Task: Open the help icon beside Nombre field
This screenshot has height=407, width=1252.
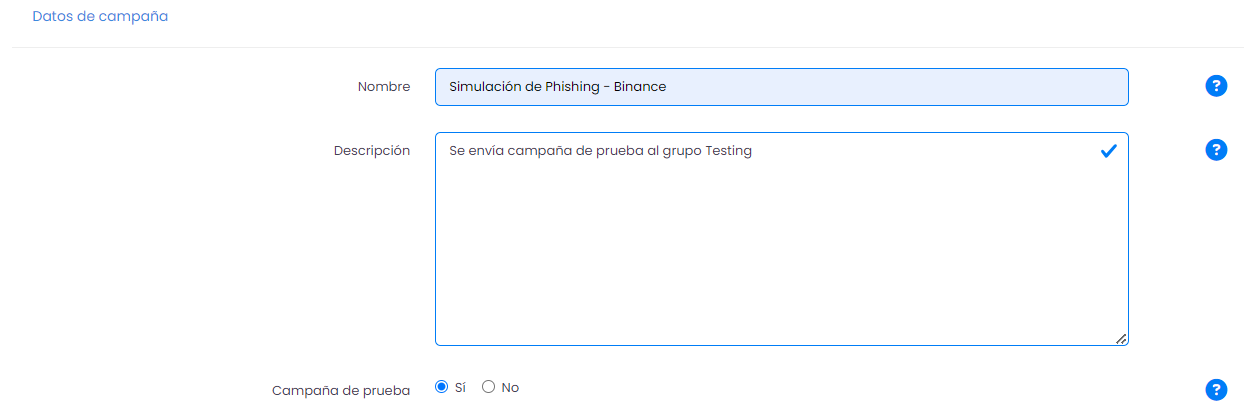Action: [x=1216, y=86]
